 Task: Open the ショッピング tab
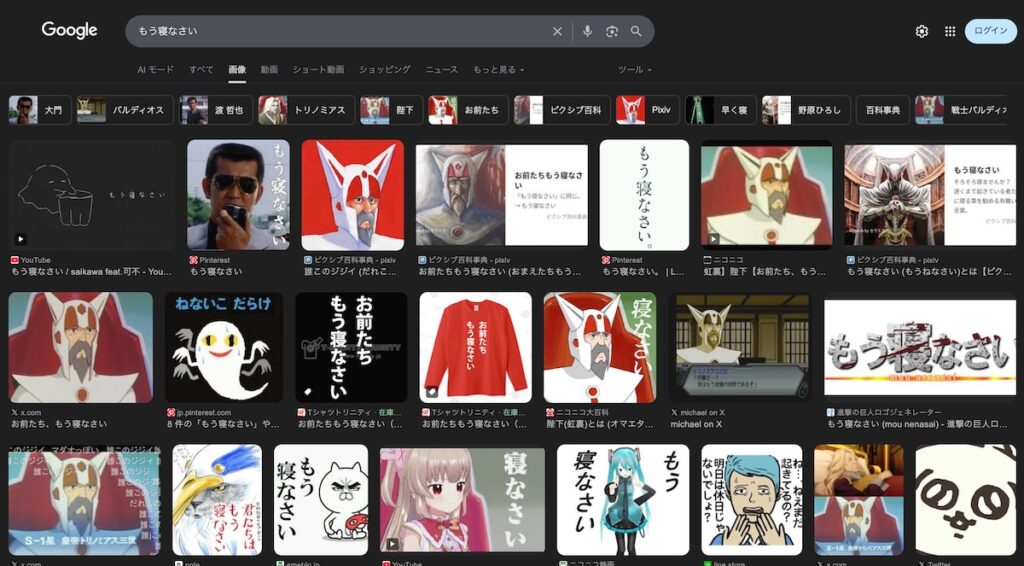tap(384, 70)
